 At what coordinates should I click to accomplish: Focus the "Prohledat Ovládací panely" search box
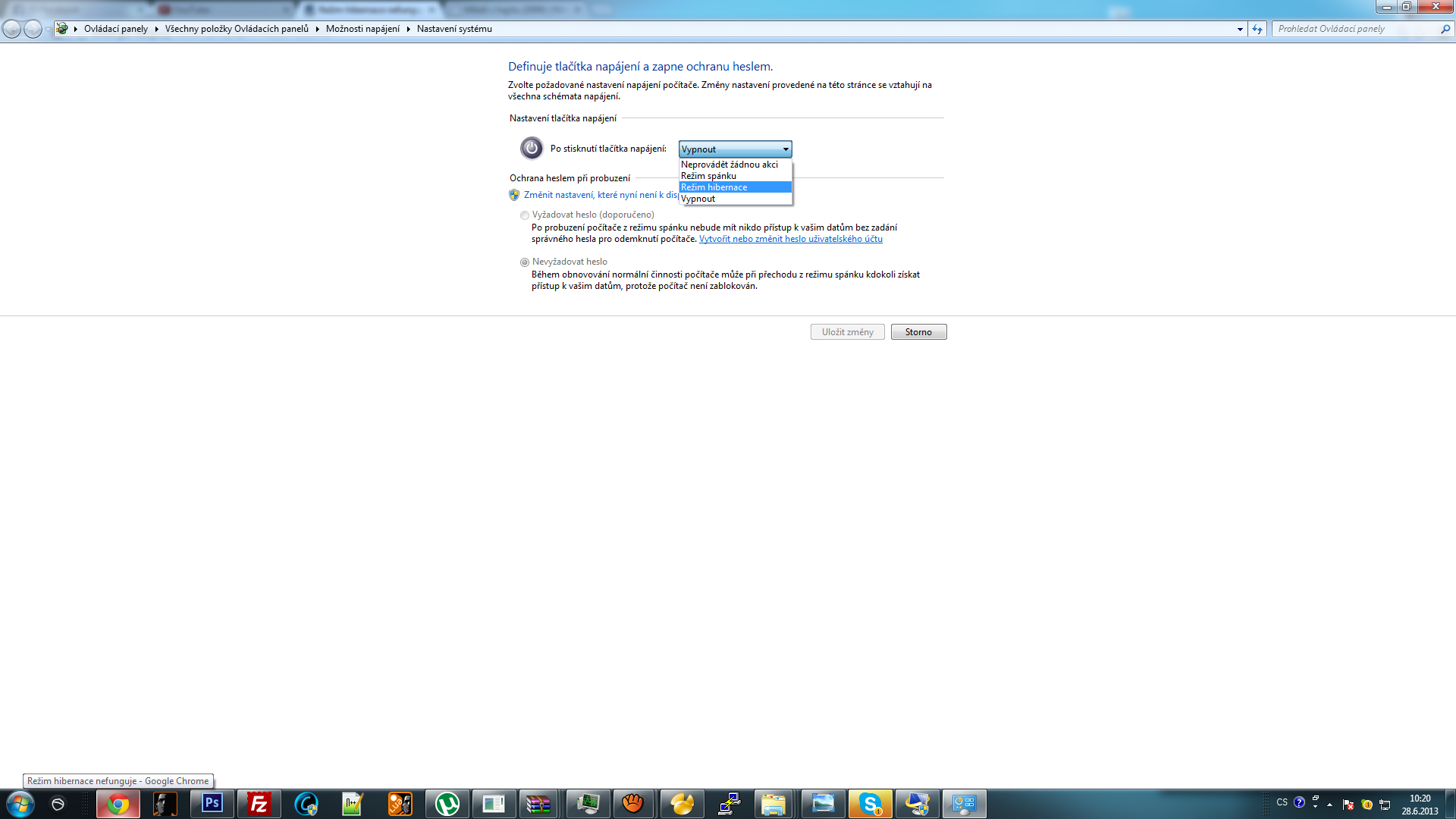pyautogui.click(x=1356, y=29)
